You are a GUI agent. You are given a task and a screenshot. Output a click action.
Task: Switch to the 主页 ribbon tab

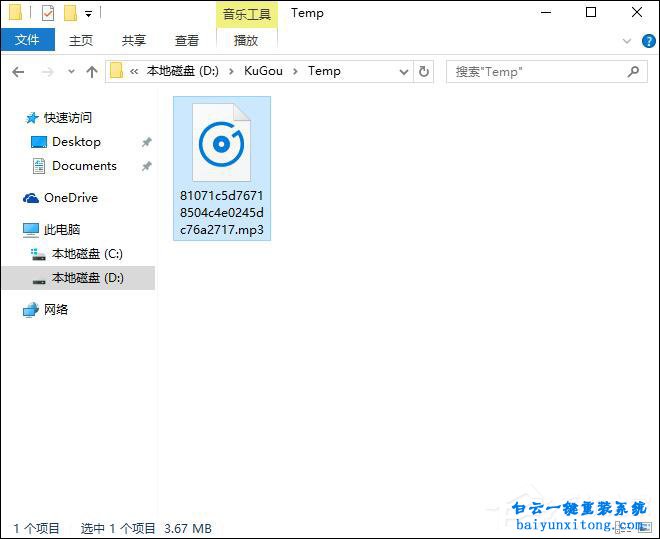(x=81, y=40)
